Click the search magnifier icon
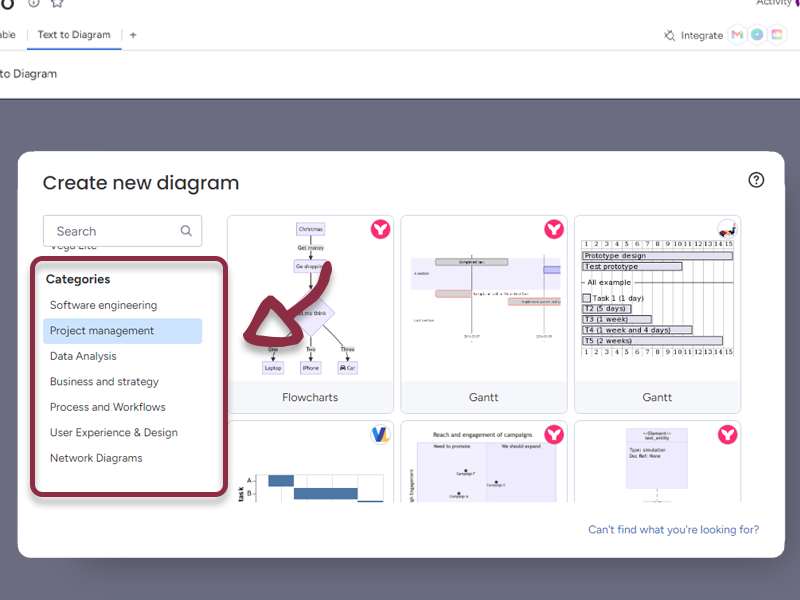Viewport: 800px width, 600px height. (x=186, y=231)
